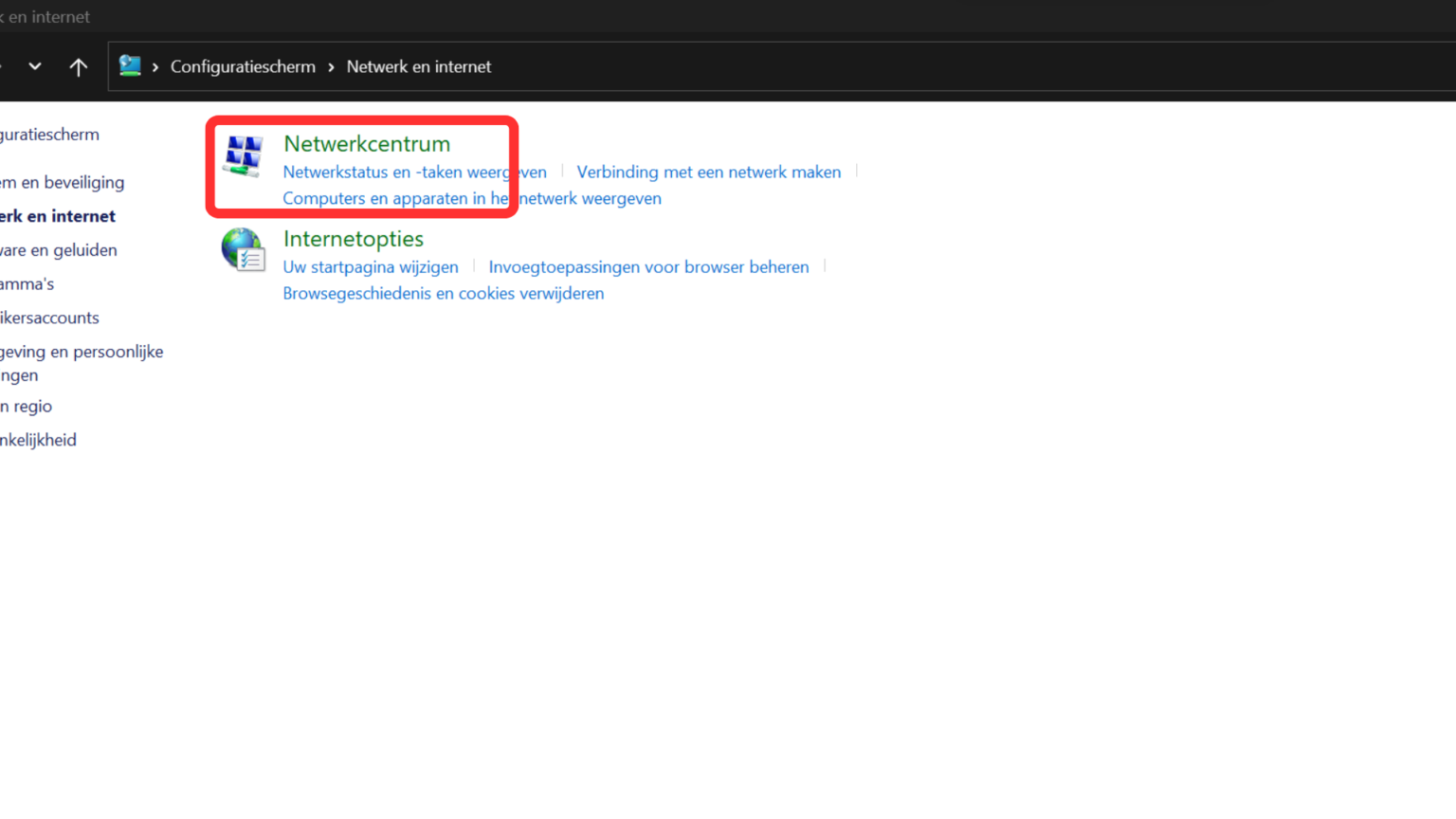The height and width of the screenshot is (819, 1456).
Task: Click the up navigation arrow
Action: 78,66
